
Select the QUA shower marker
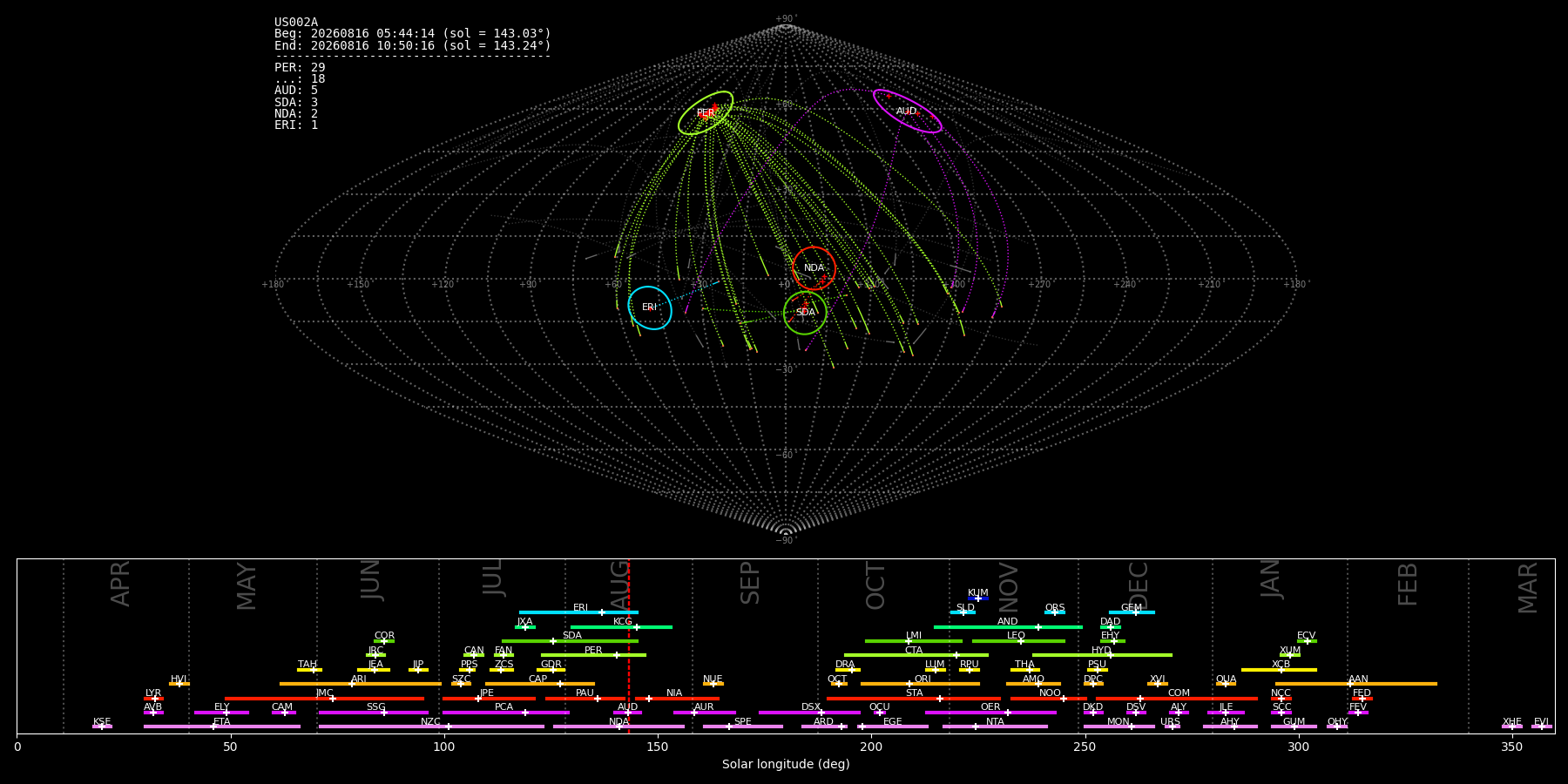(x=1226, y=684)
